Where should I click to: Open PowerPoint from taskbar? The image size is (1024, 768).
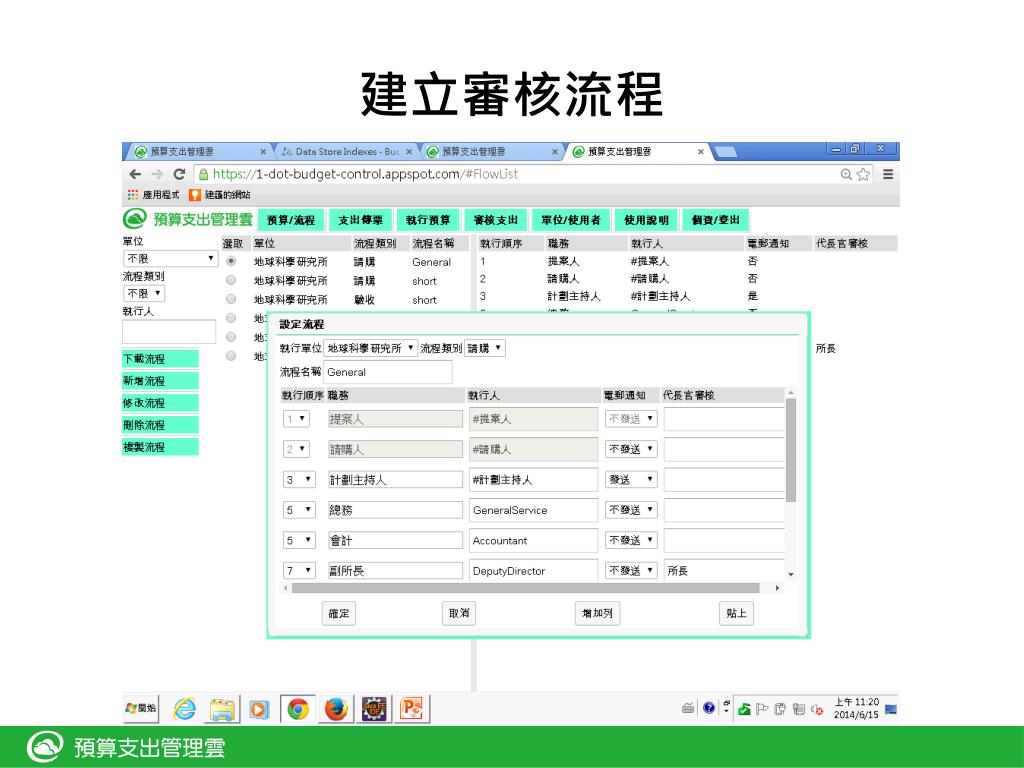(412, 709)
